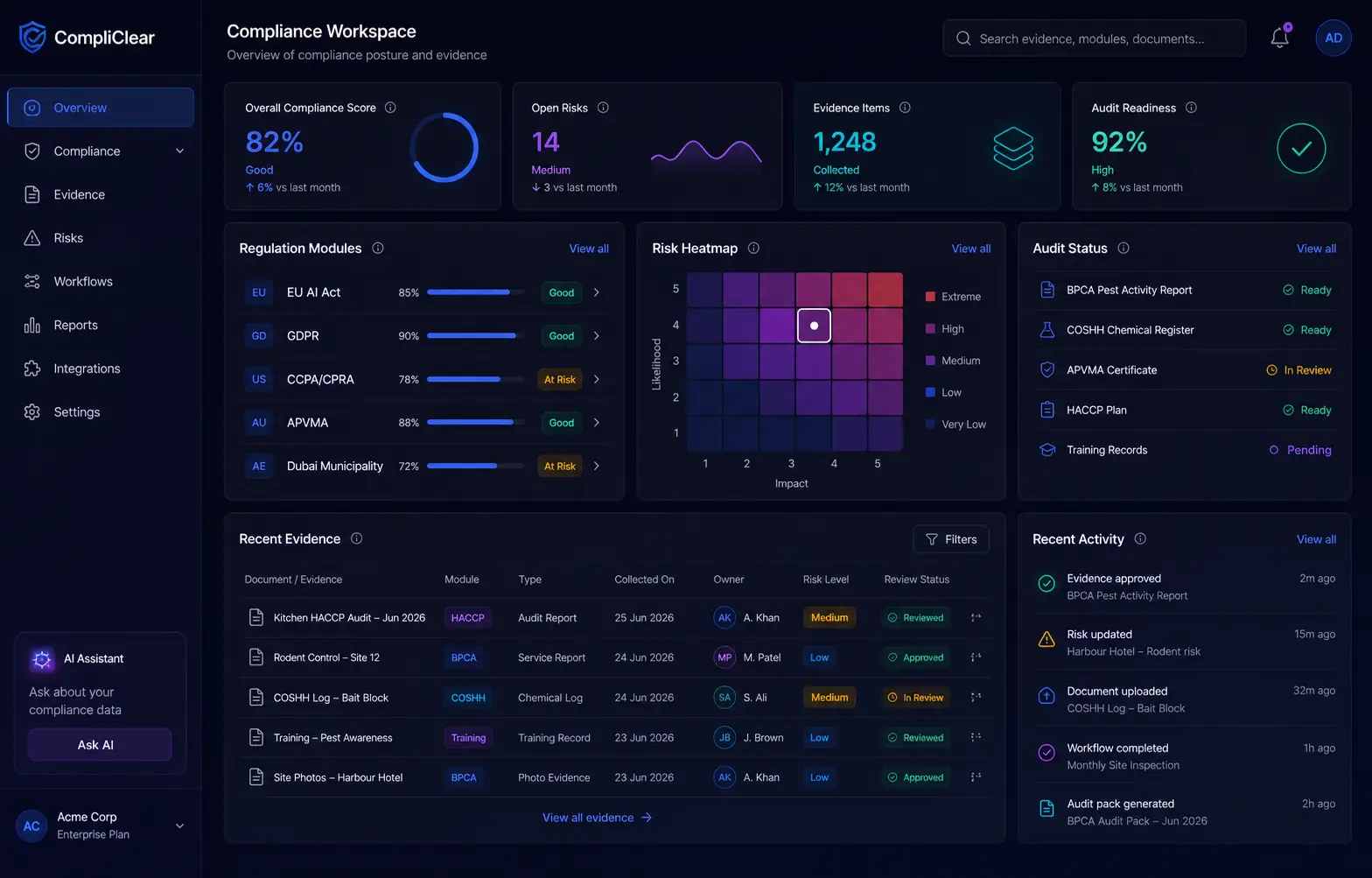This screenshot has width=1372, height=878.
Task: Expand the GDPR module row arrow
Action: (x=596, y=335)
